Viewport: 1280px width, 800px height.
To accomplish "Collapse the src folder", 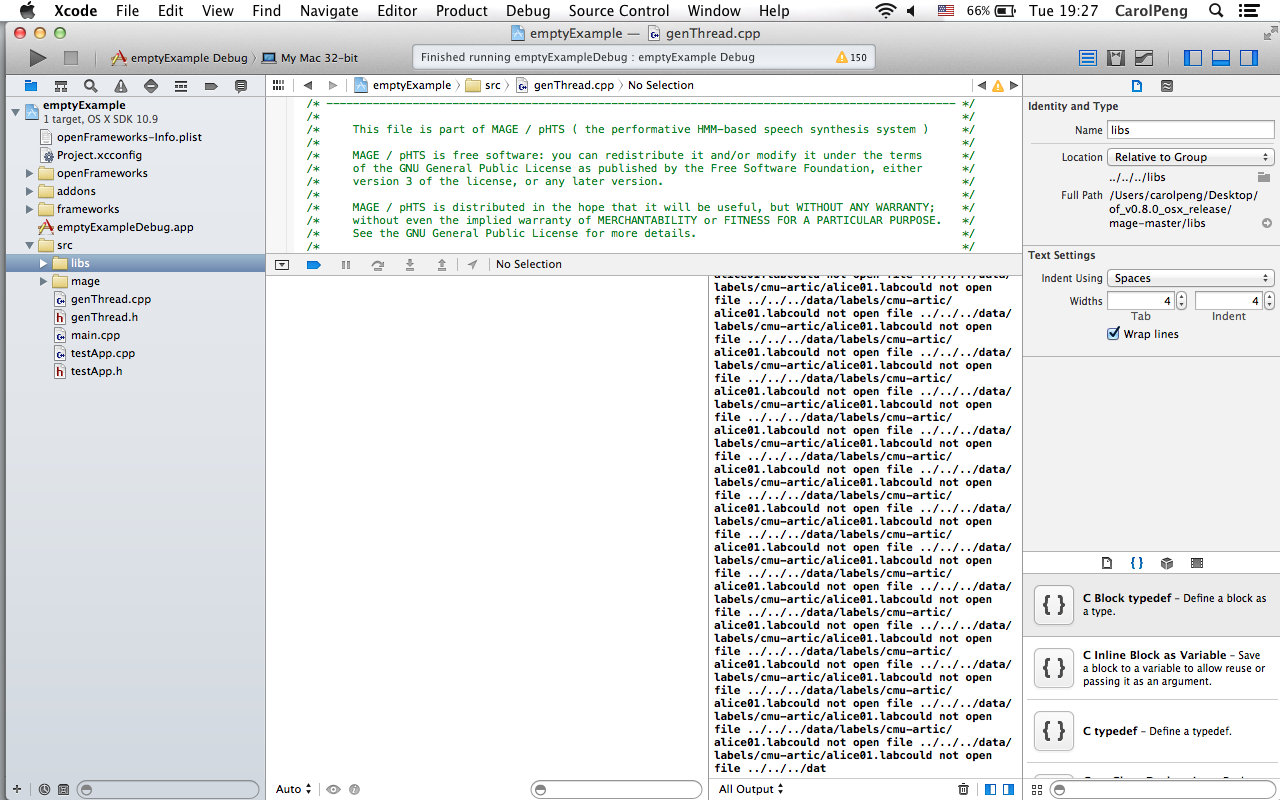I will (x=29, y=245).
